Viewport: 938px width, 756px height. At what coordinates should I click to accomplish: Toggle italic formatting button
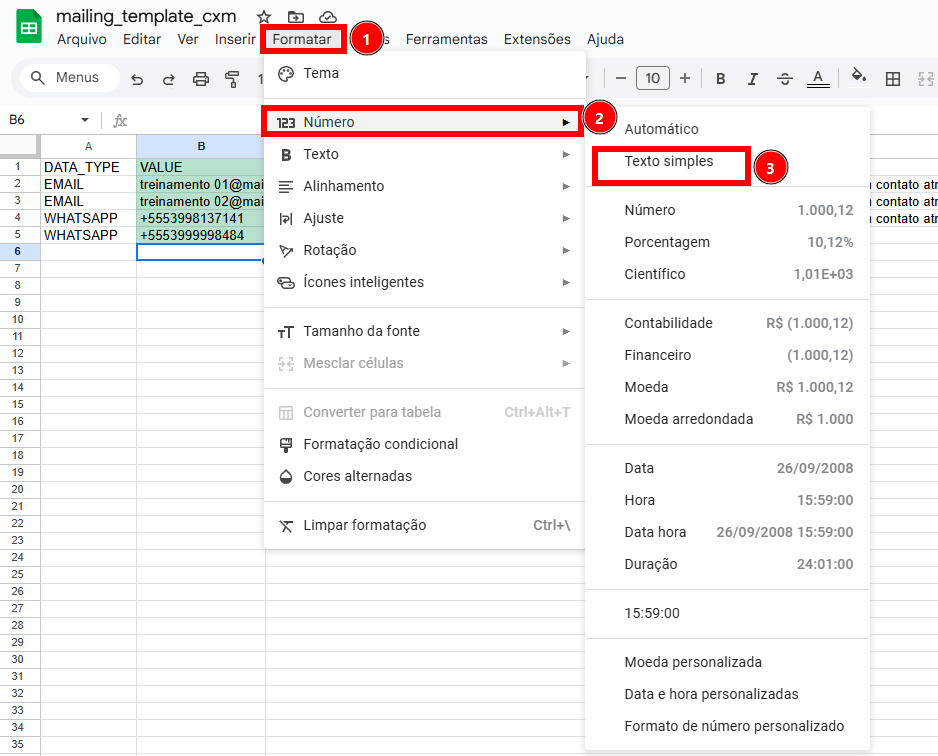click(x=753, y=78)
